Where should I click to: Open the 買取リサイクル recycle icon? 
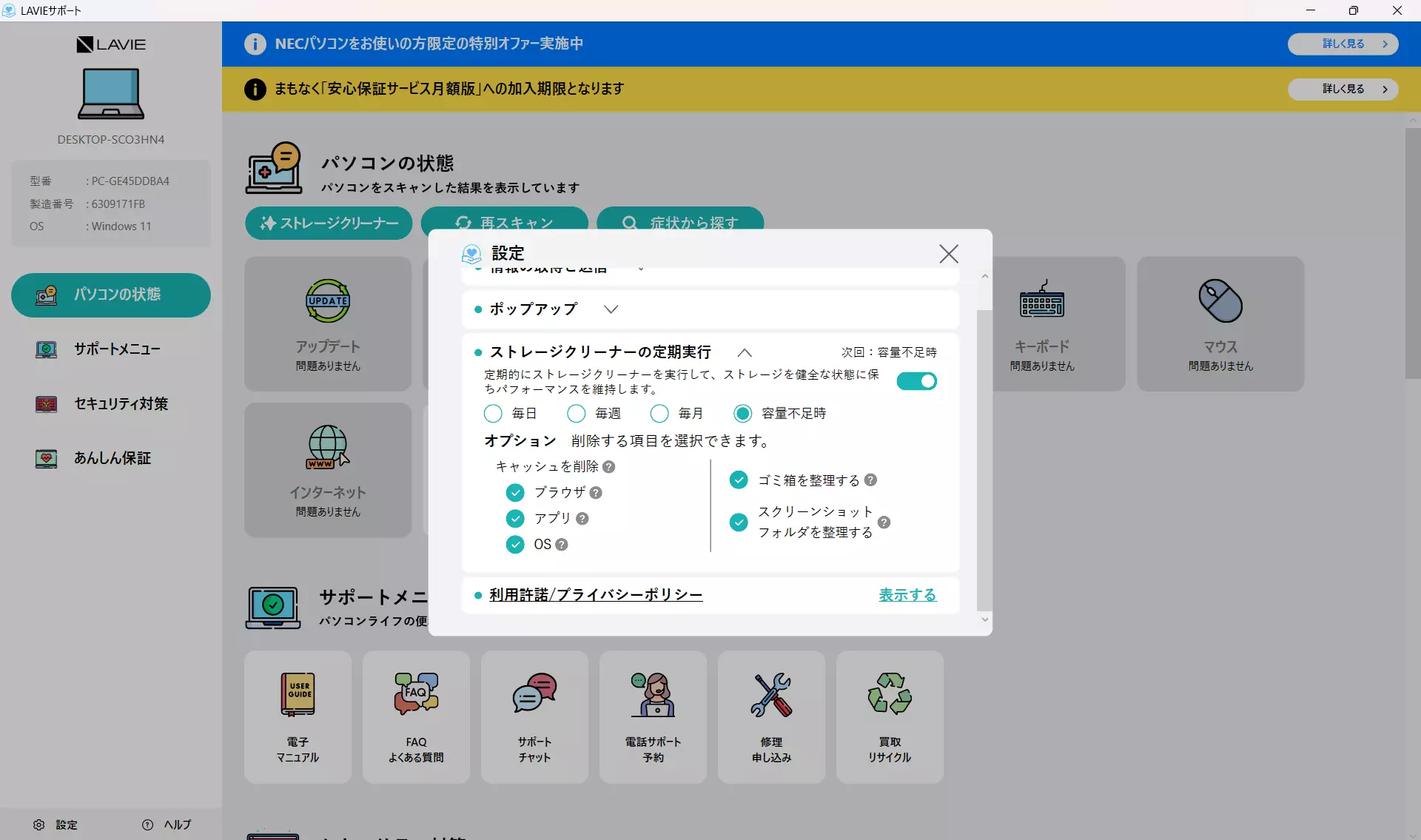pos(890,693)
